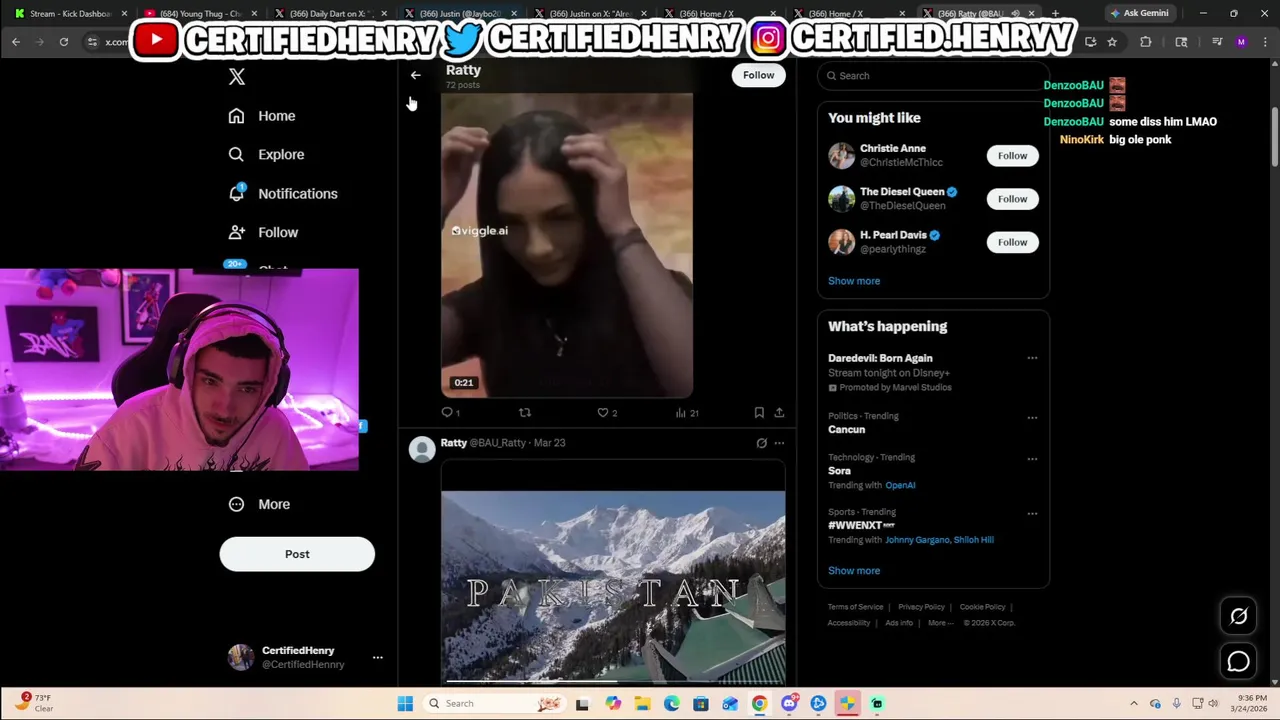Switch to the Daily Dart on X tab

[x=330, y=14]
